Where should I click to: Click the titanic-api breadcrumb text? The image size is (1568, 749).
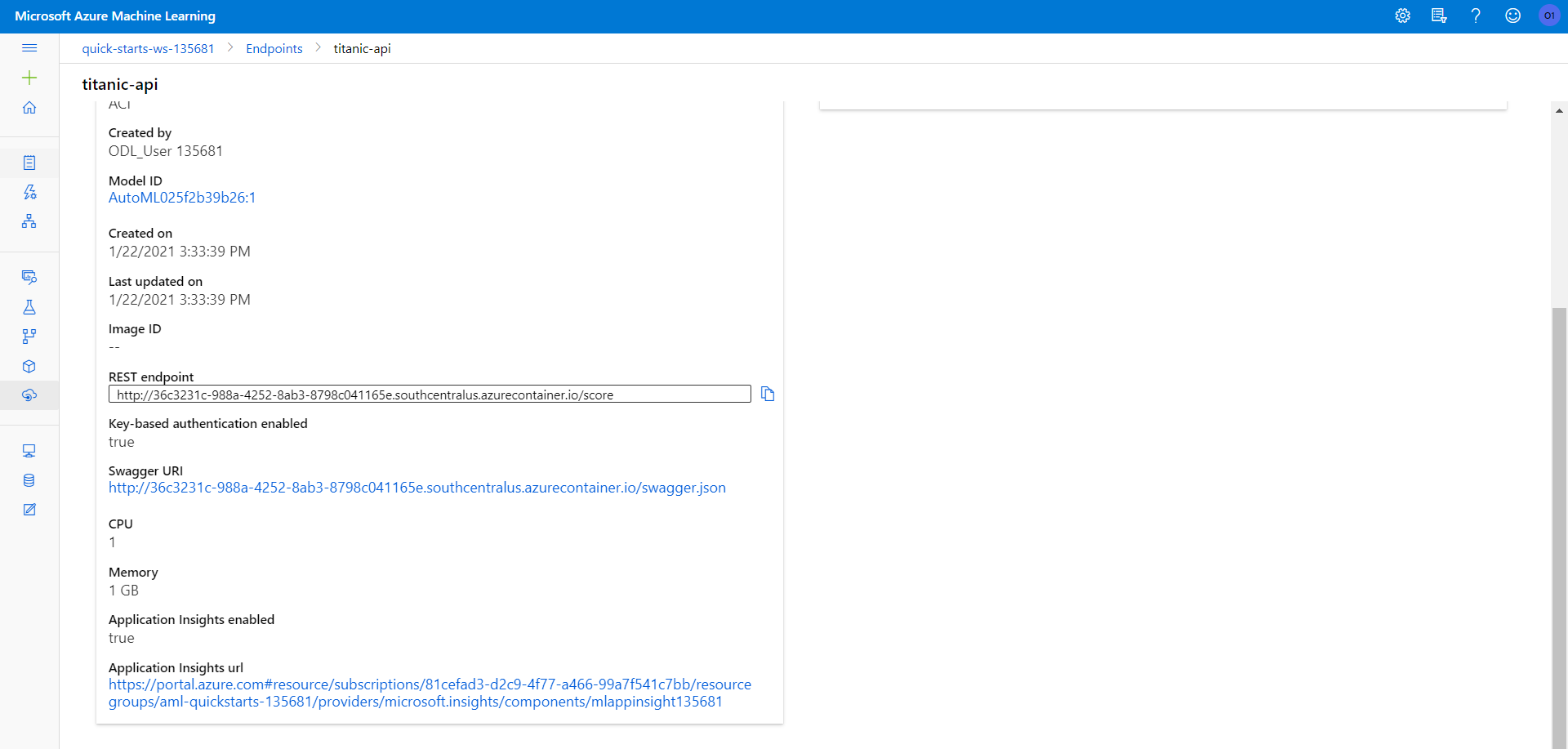362,49
